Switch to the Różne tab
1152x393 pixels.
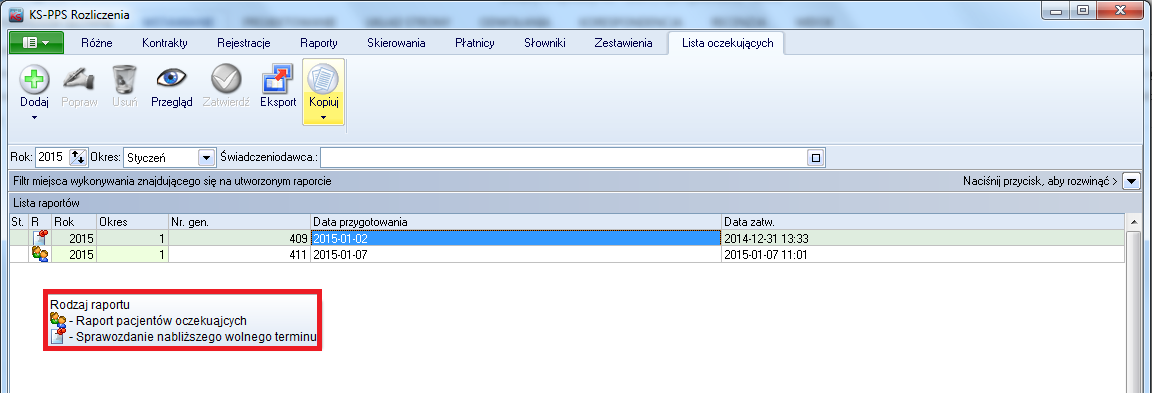point(96,43)
